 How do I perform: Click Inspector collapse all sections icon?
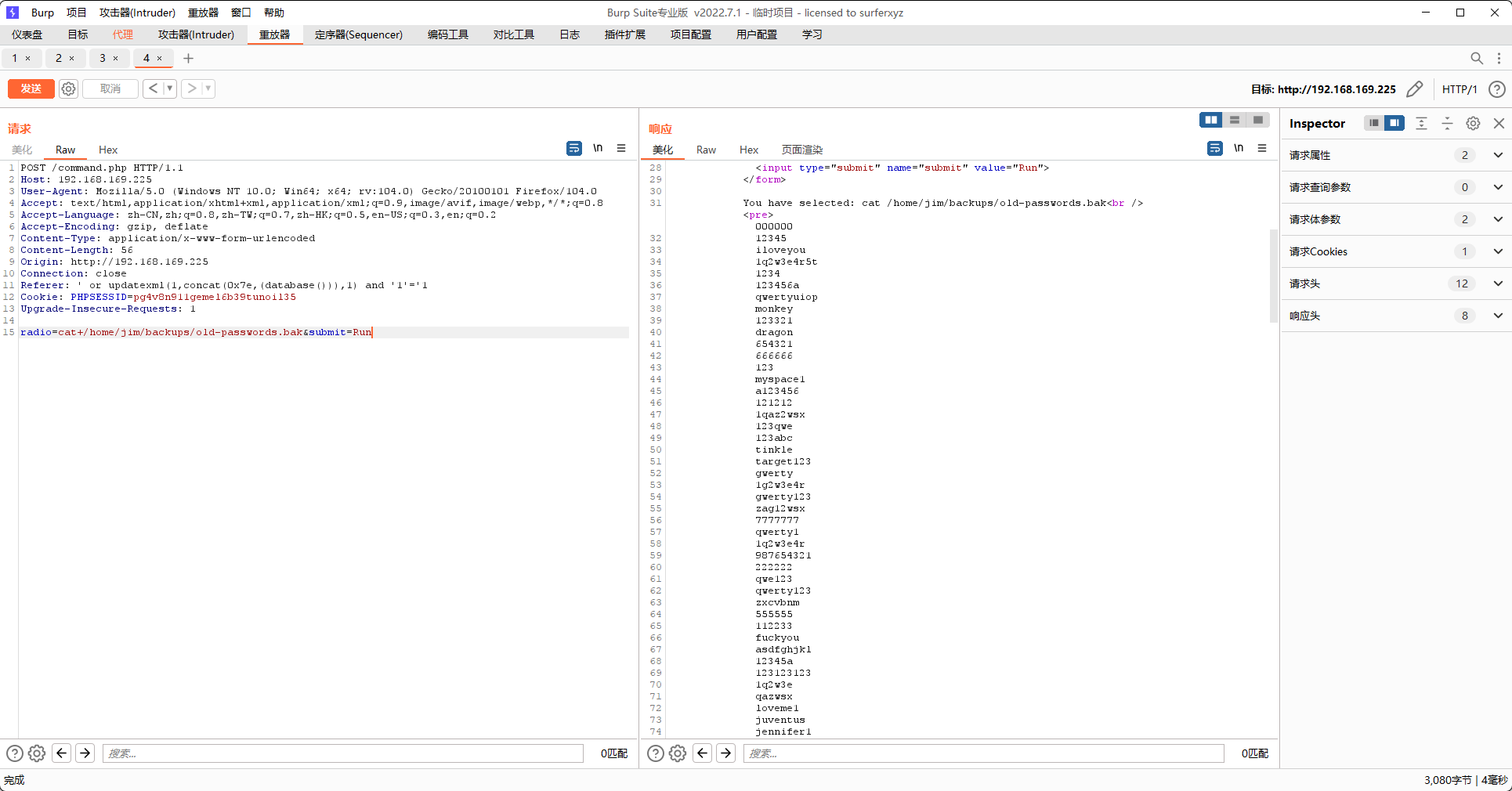coord(1448,123)
